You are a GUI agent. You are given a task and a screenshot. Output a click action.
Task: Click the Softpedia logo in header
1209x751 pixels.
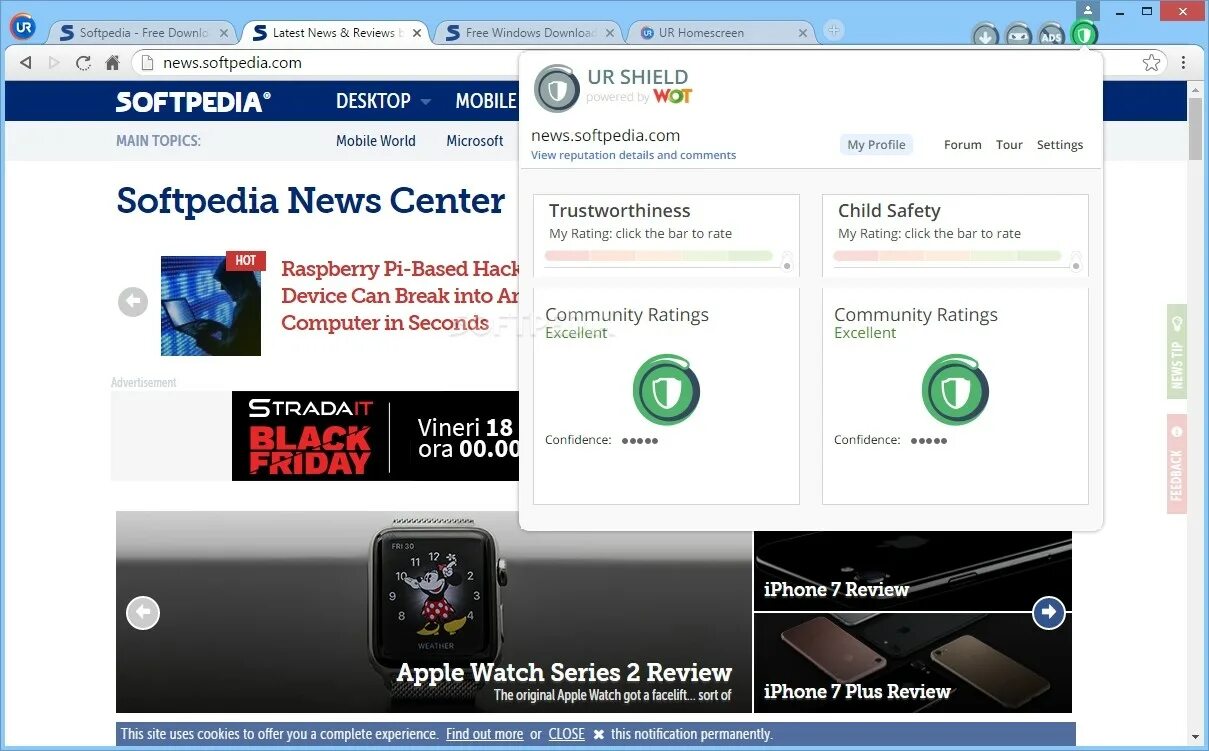click(x=193, y=101)
